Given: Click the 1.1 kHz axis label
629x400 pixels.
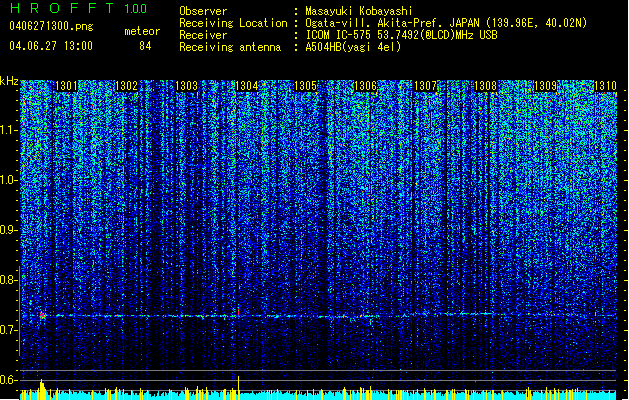Looking at the screenshot, I should click(9, 130).
